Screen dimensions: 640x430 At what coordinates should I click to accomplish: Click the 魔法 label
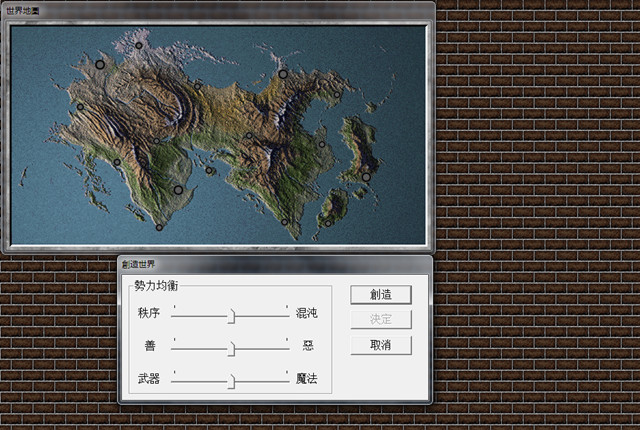(x=307, y=379)
